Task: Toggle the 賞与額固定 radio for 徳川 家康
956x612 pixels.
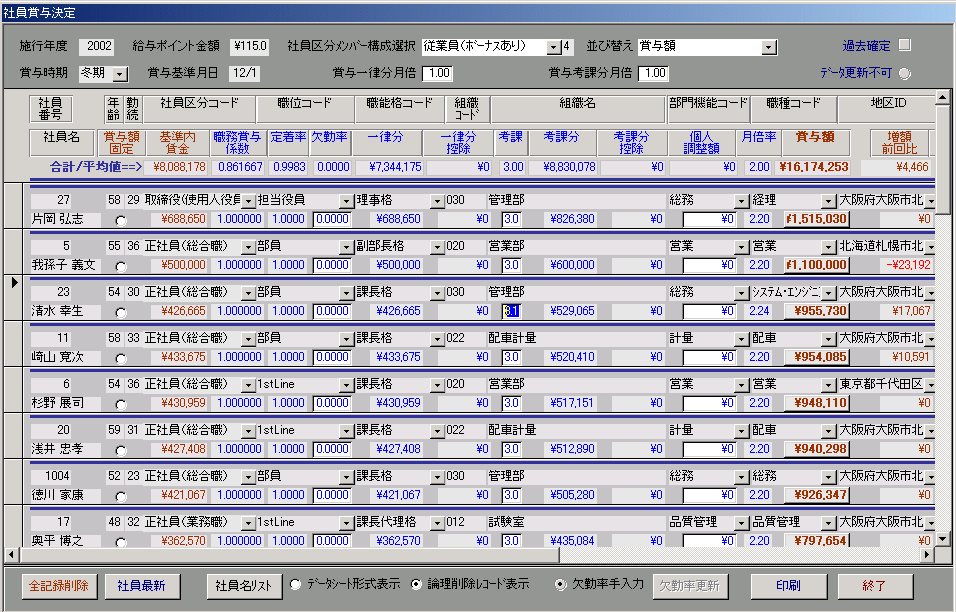Action: (121, 496)
